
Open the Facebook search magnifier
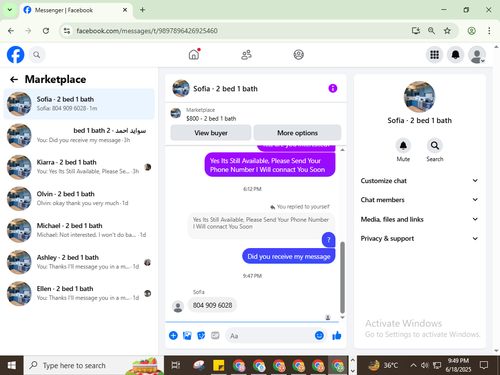(x=37, y=55)
